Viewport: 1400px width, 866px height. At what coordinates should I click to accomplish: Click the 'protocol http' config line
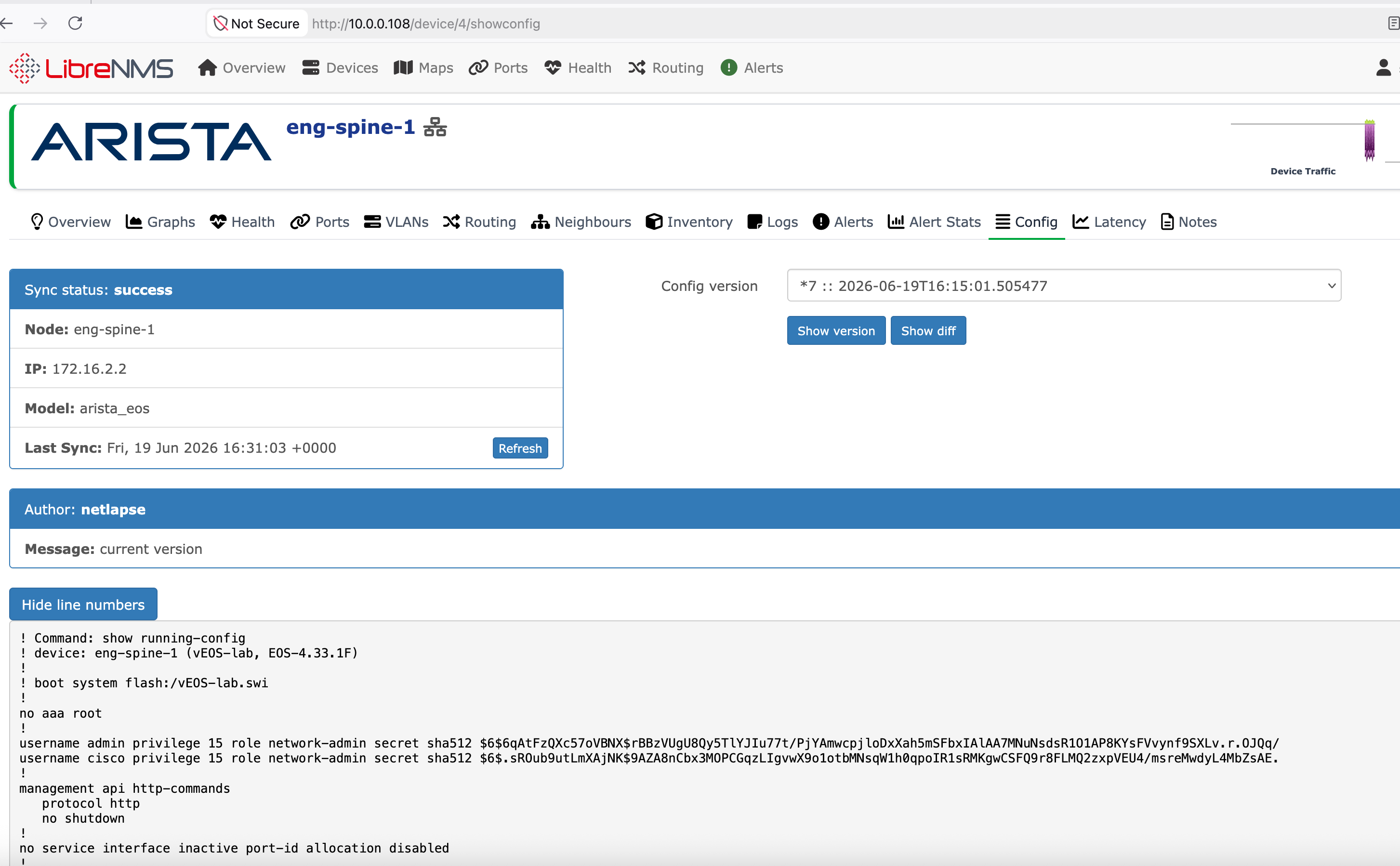tap(91, 803)
